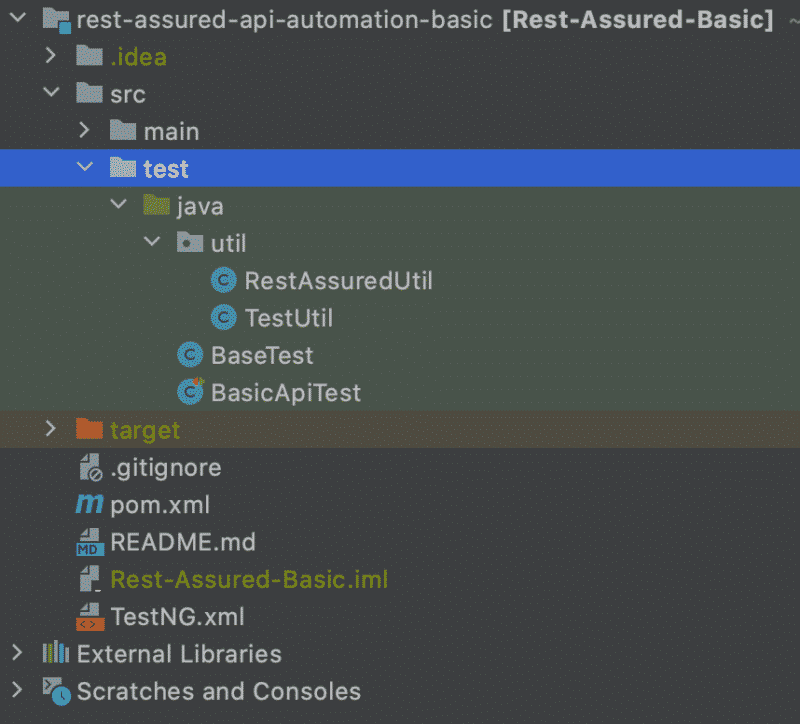
Task: Click the Scratches and Consoles icon
Action: [56, 690]
